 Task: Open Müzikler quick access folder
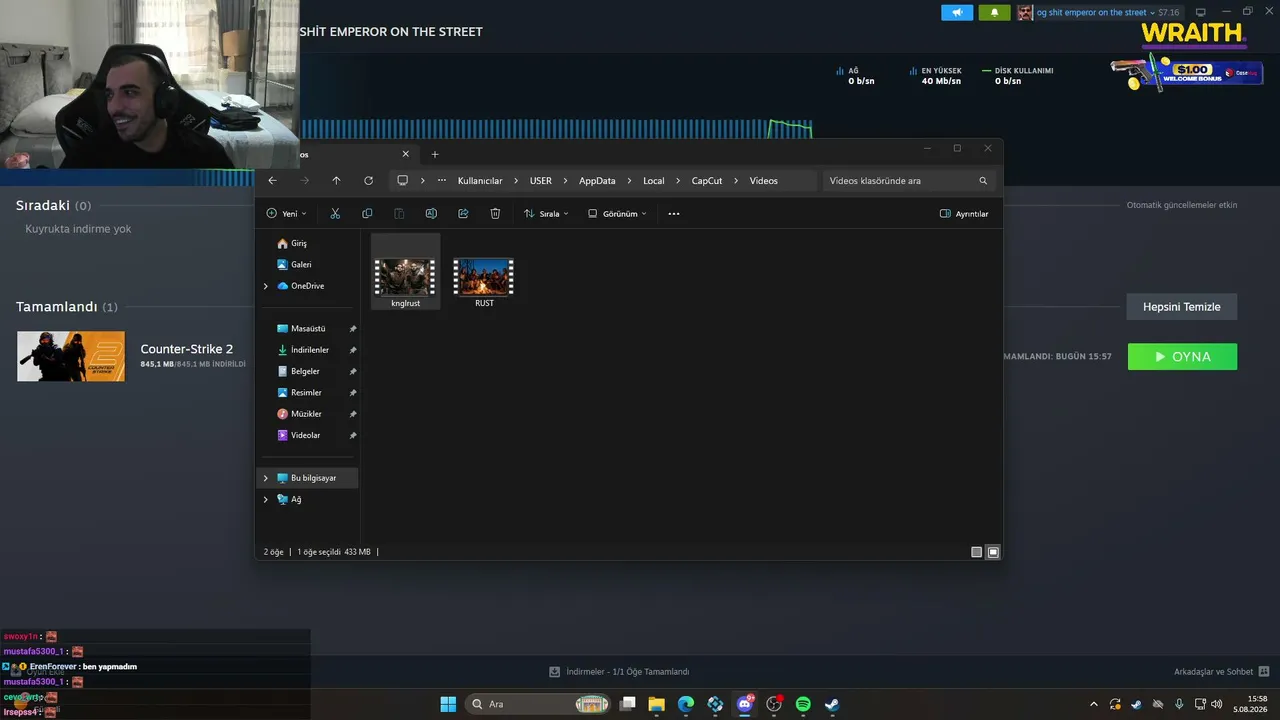(308, 414)
